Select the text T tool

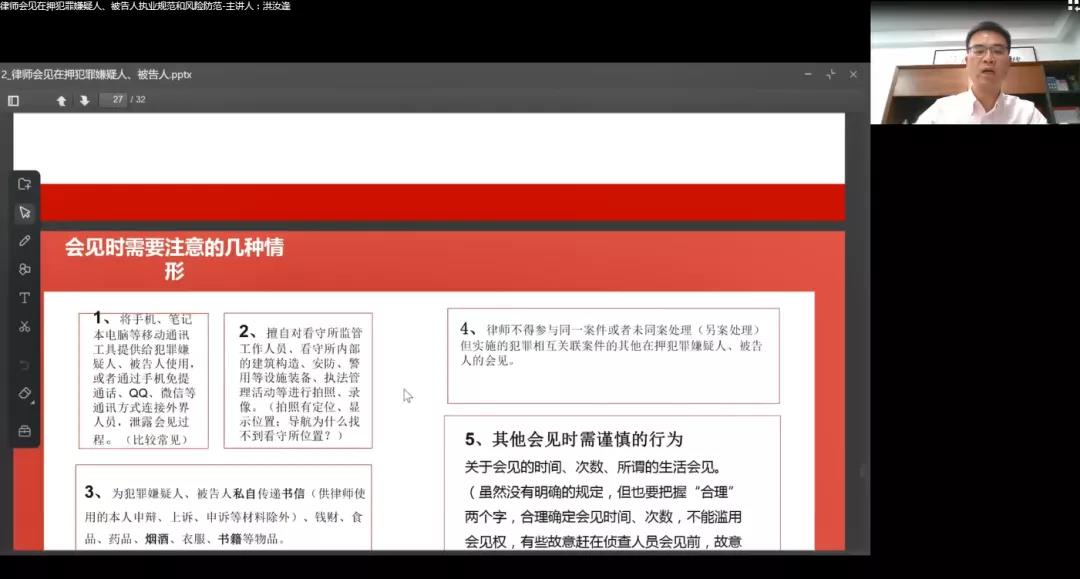pyautogui.click(x=25, y=298)
